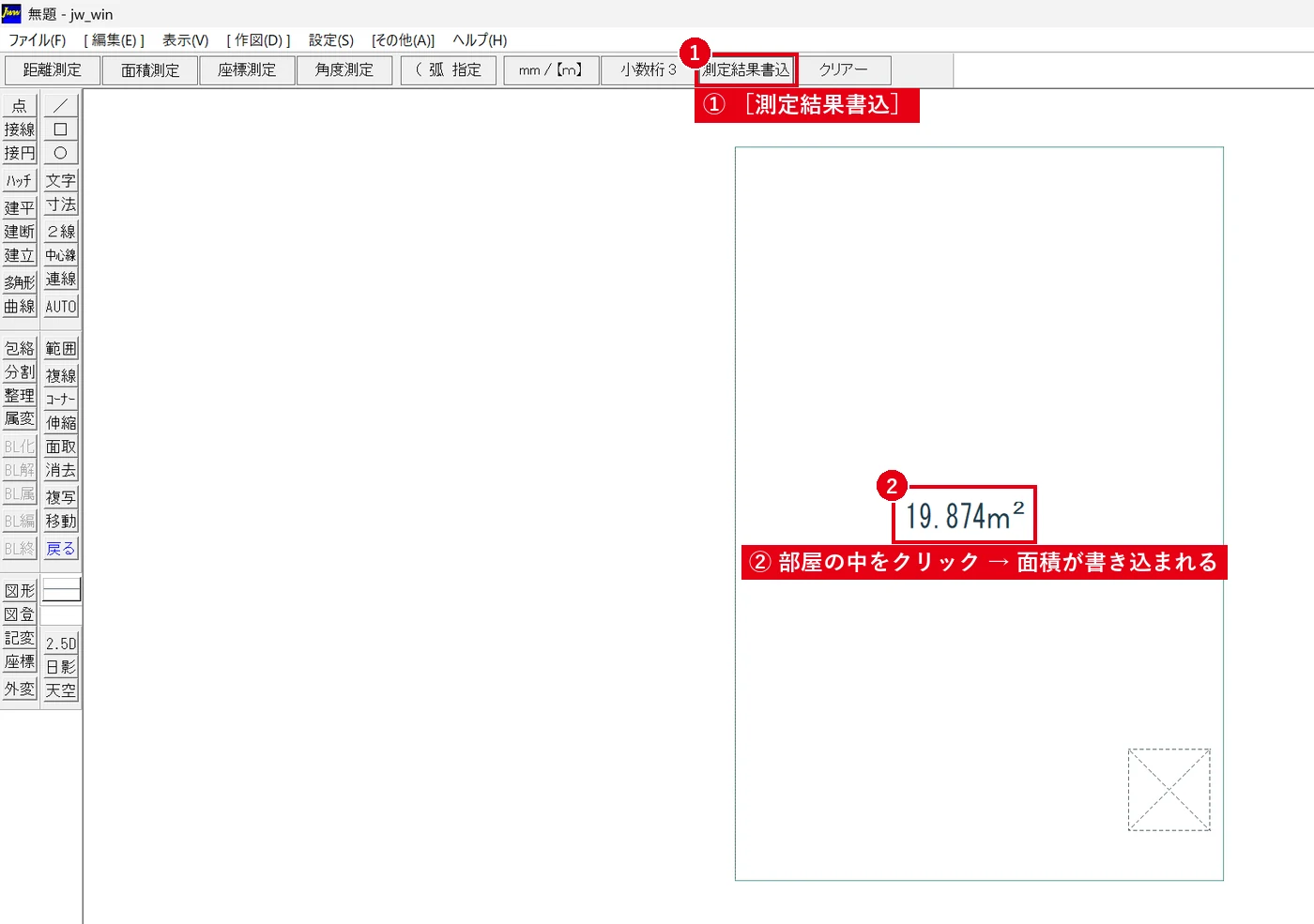
Task: Open the ファイル(F) menu
Action: (38, 40)
